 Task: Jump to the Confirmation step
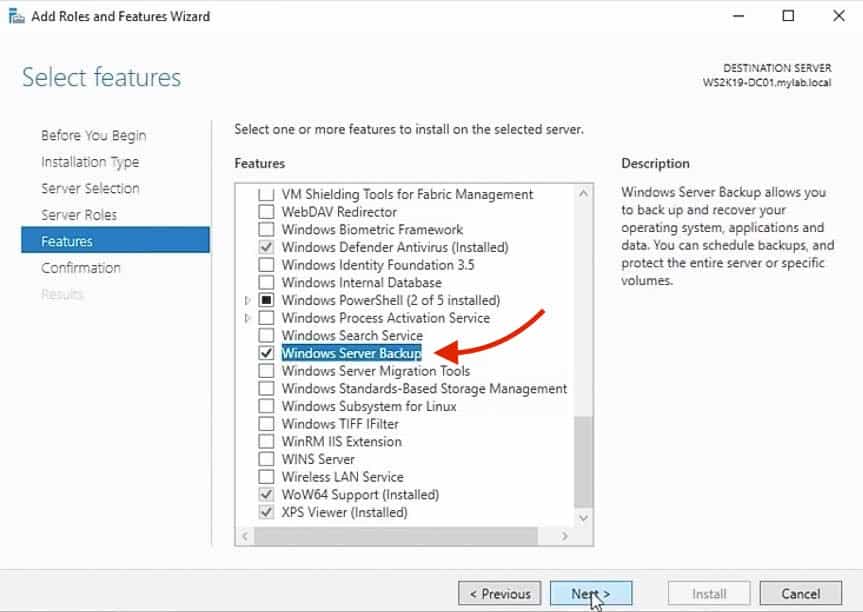point(80,267)
